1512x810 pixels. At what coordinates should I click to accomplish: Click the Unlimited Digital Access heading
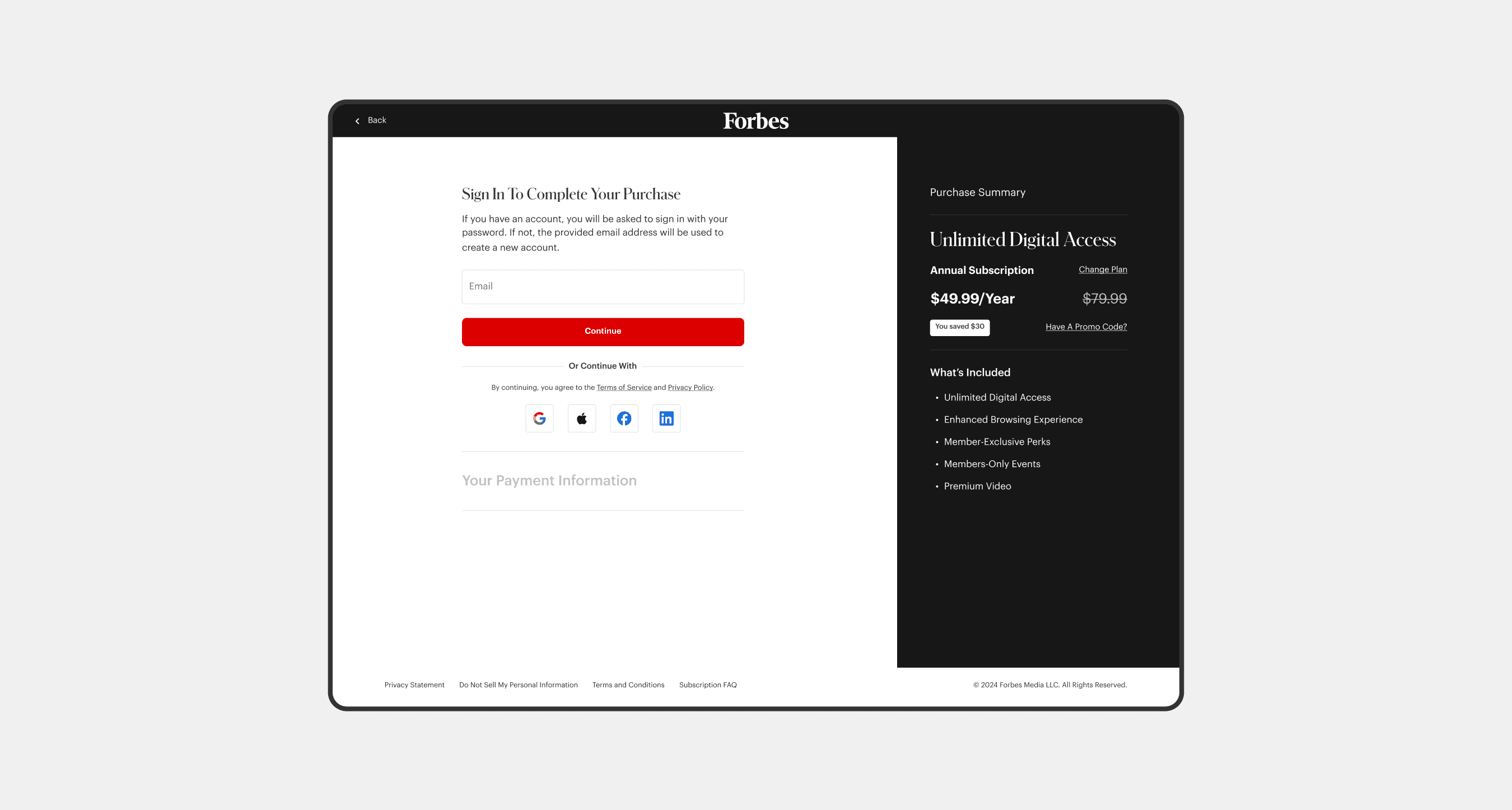coord(1023,240)
